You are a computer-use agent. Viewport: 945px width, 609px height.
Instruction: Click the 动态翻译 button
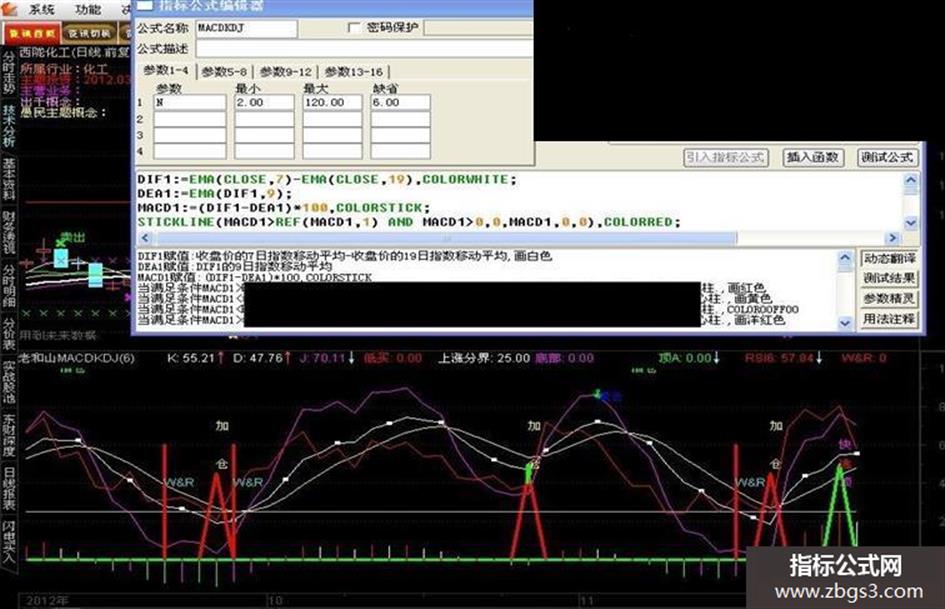[889, 258]
